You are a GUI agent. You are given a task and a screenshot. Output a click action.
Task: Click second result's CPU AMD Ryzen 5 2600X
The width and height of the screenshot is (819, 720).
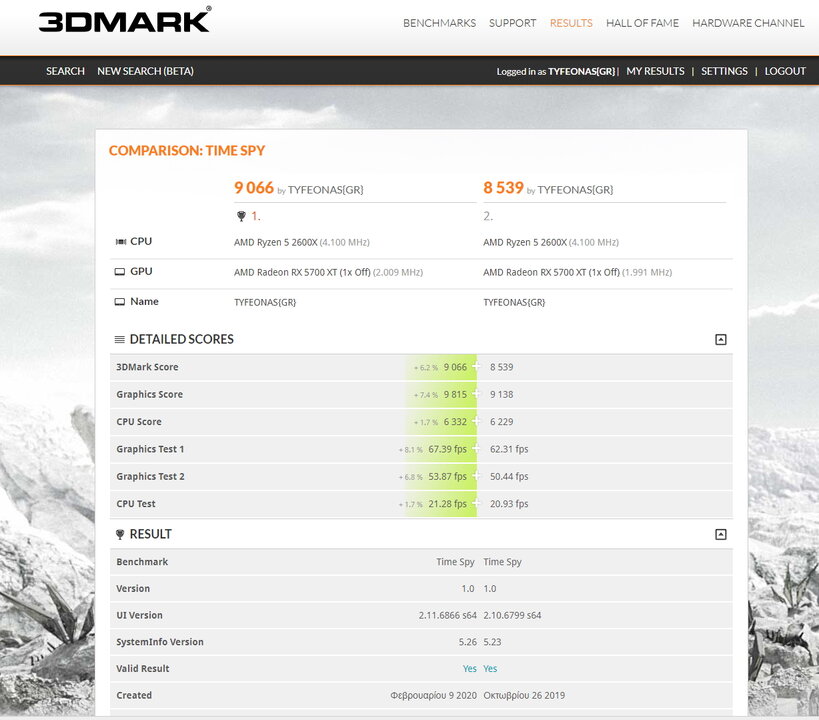click(x=524, y=242)
